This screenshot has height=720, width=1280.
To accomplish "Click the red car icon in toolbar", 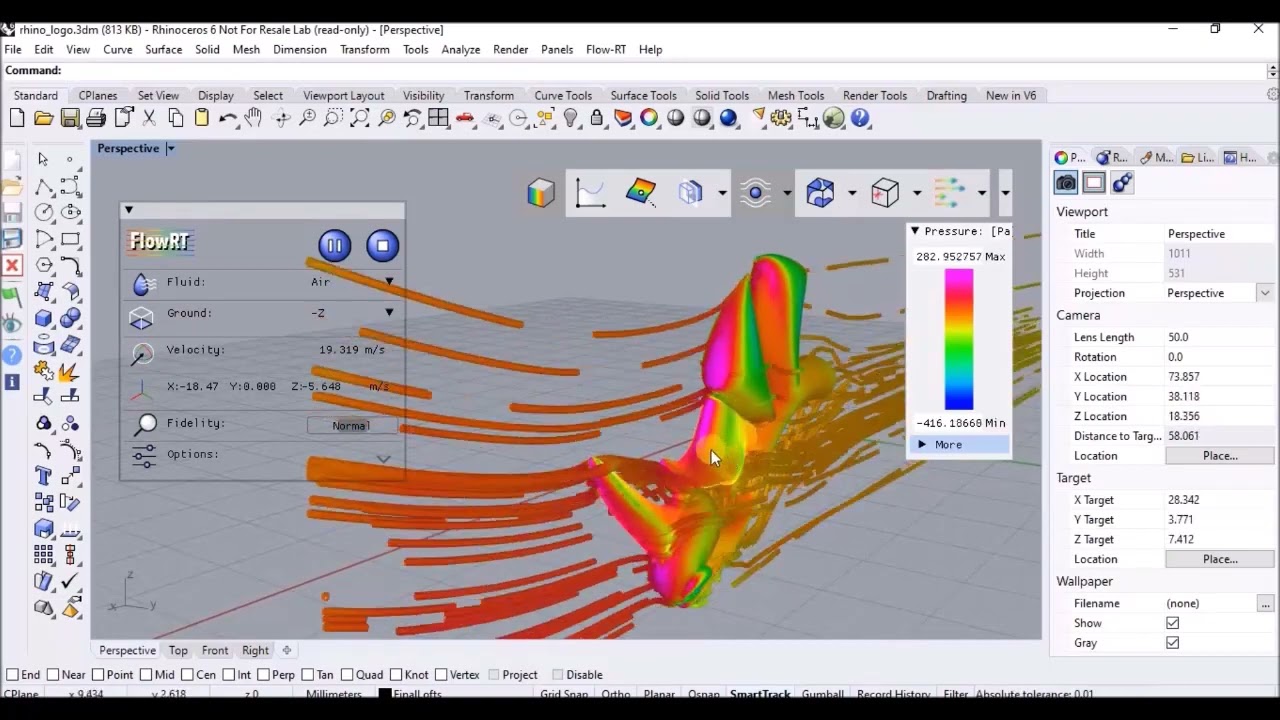I will (x=465, y=118).
